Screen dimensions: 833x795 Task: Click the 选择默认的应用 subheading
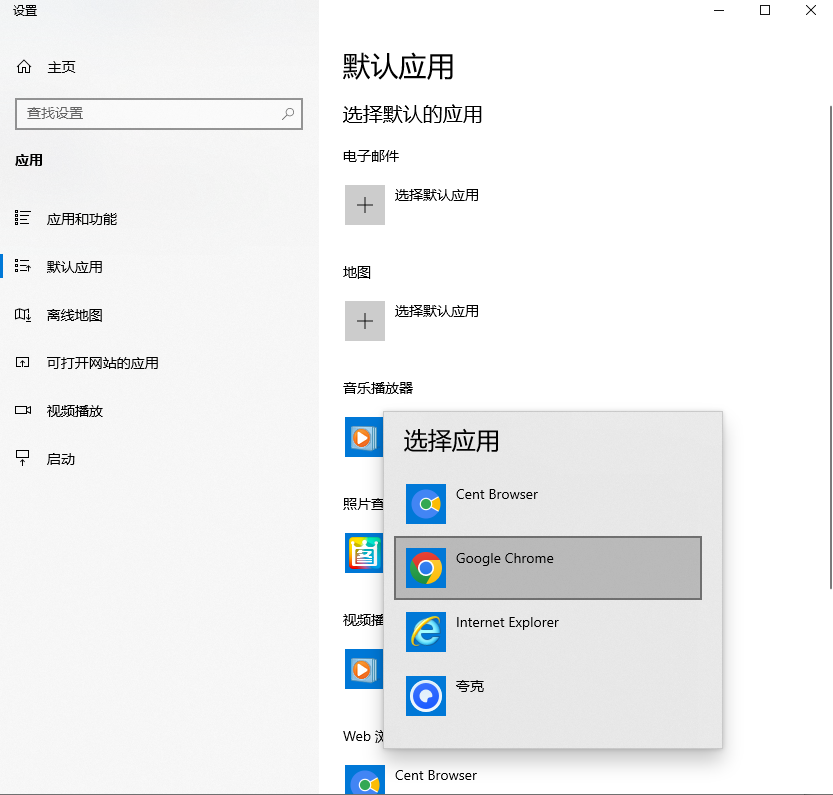412,114
